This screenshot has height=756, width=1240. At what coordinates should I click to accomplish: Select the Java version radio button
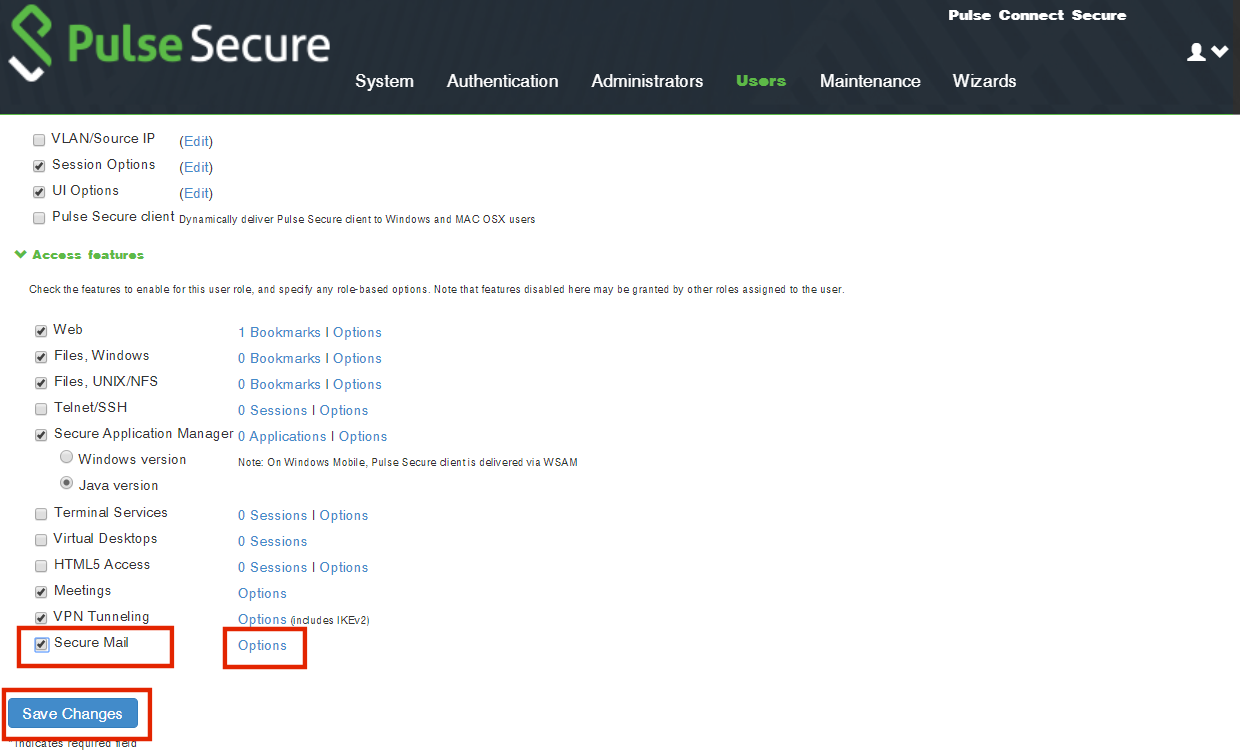67,484
